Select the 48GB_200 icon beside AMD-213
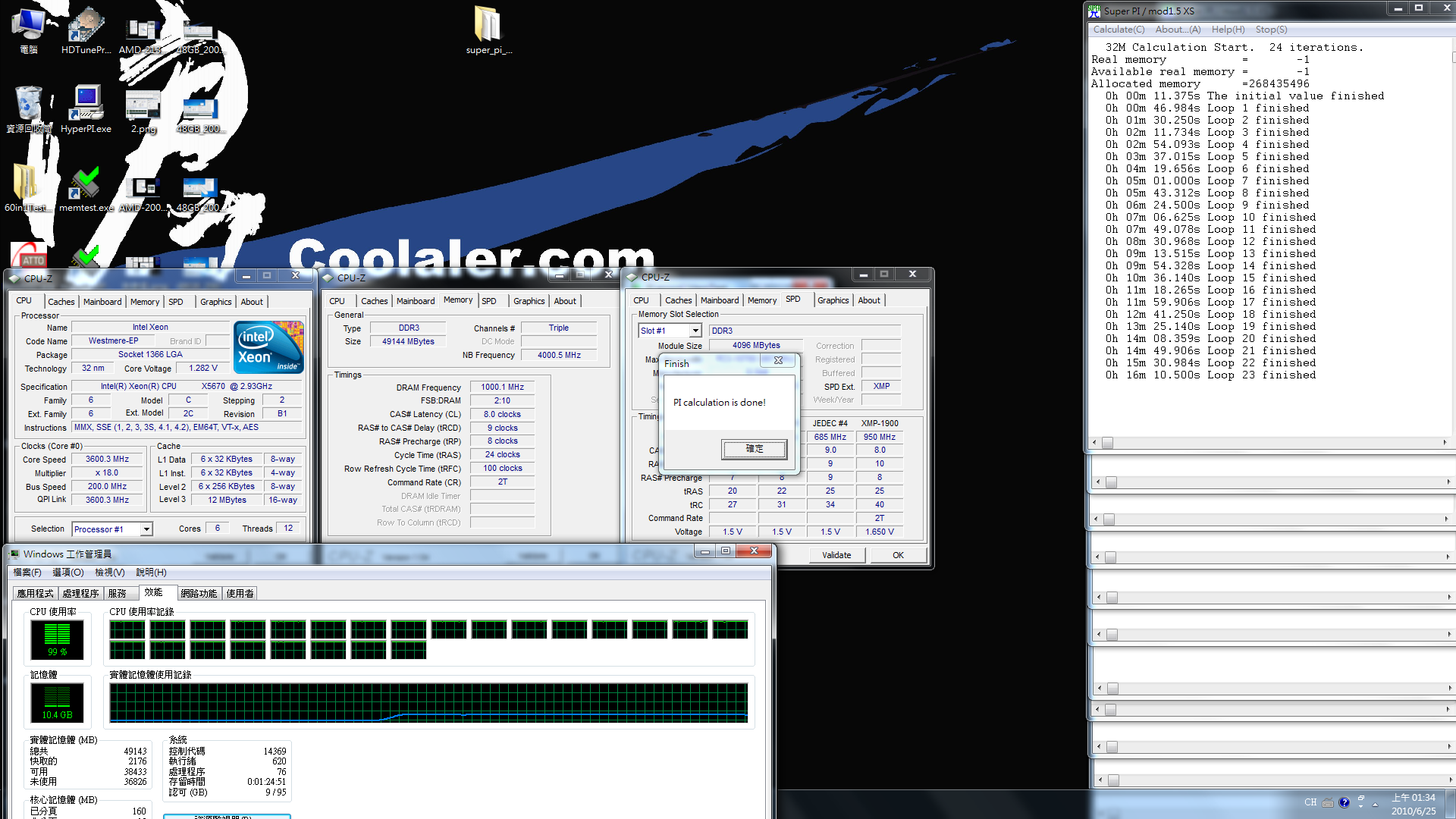This screenshot has height=819, width=1456. point(199,34)
